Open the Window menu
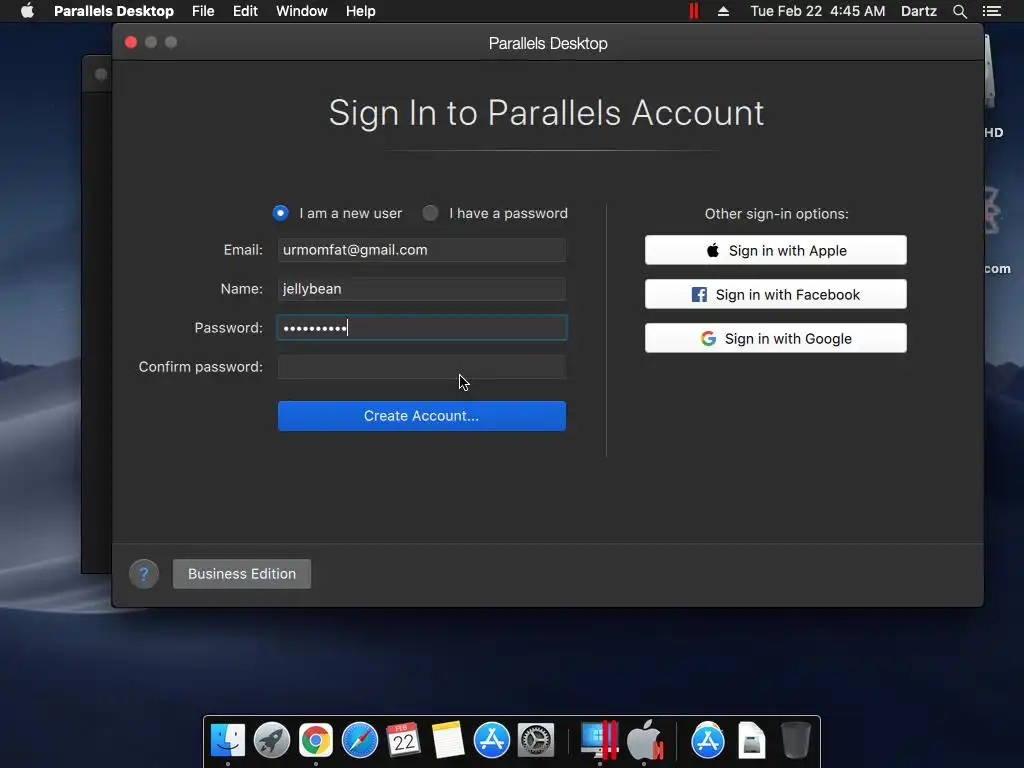The image size is (1024, 768). pyautogui.click(x=302, y=11)
